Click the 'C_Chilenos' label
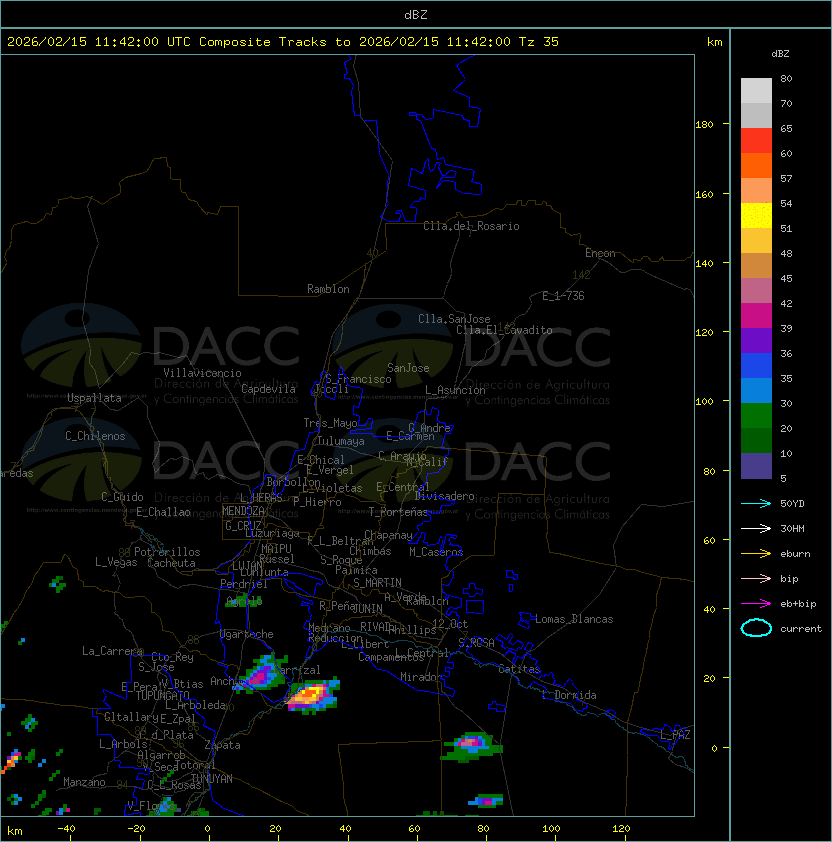This screenshot has width=832, height=842. (x=95, y=436)
